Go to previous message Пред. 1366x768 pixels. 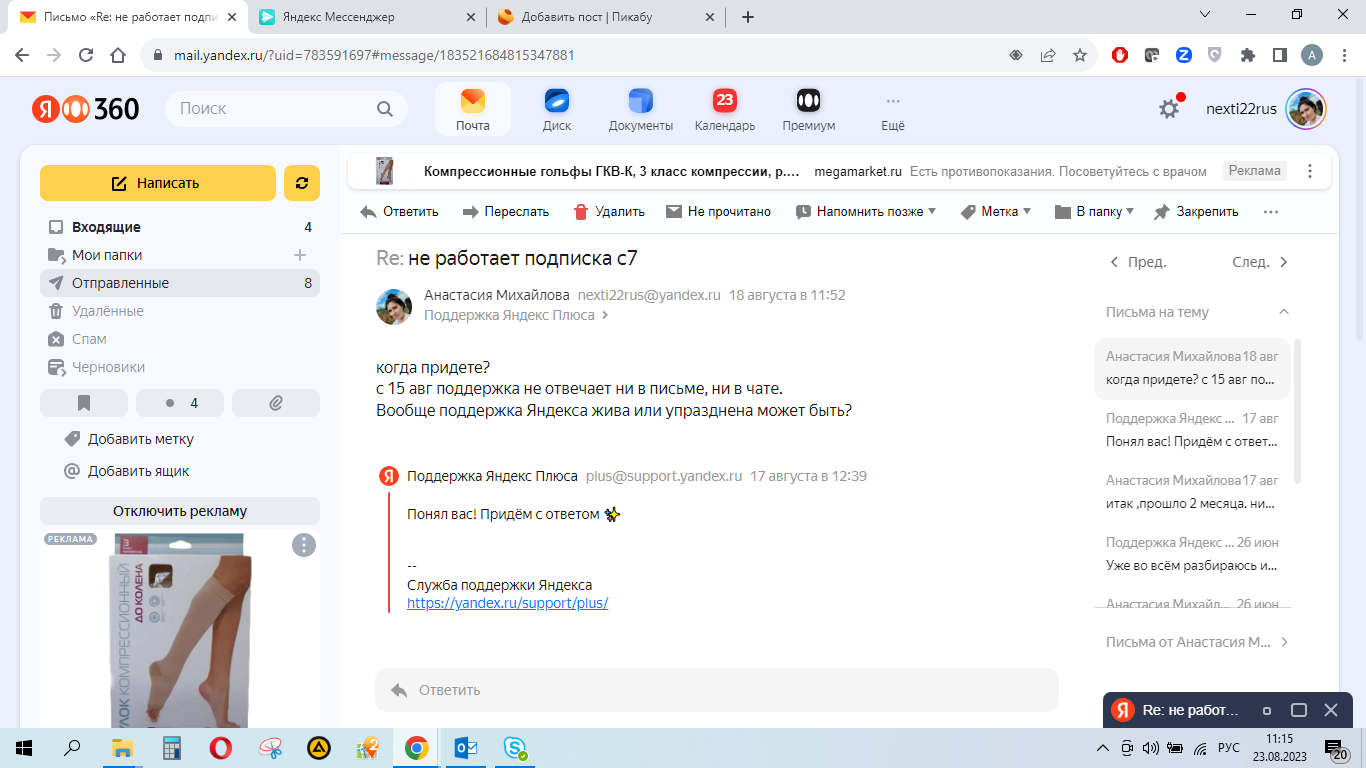tap(1138, 262)
